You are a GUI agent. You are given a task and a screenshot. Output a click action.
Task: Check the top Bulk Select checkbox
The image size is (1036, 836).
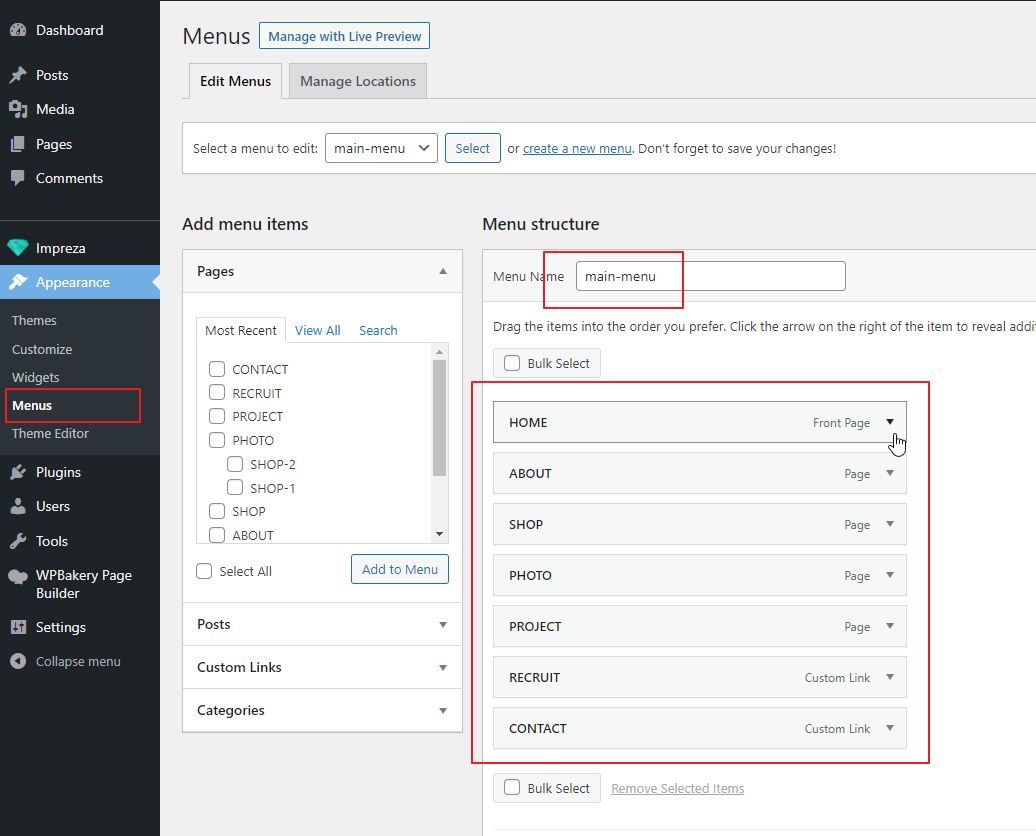(512, 363)
